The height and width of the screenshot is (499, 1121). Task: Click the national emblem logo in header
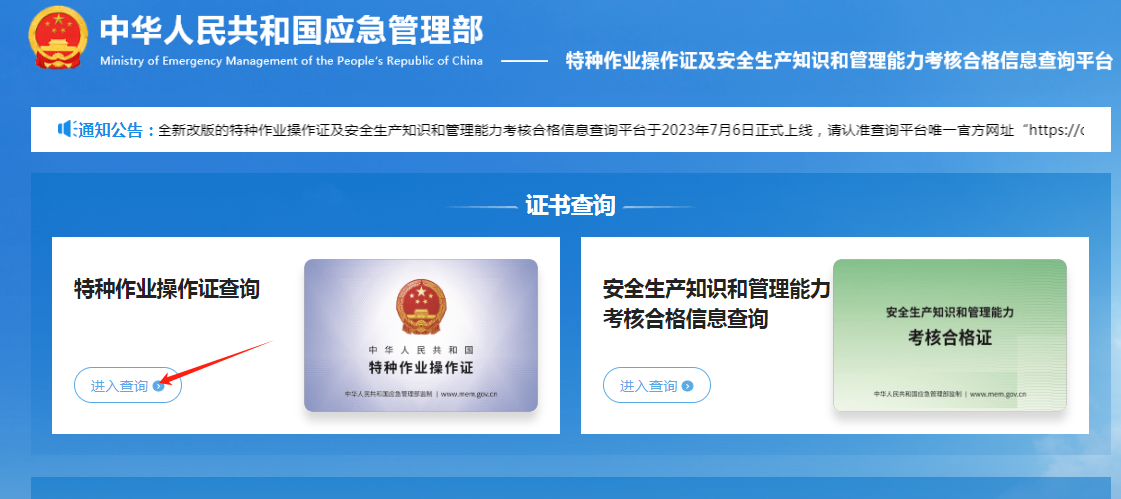(58, 38)
